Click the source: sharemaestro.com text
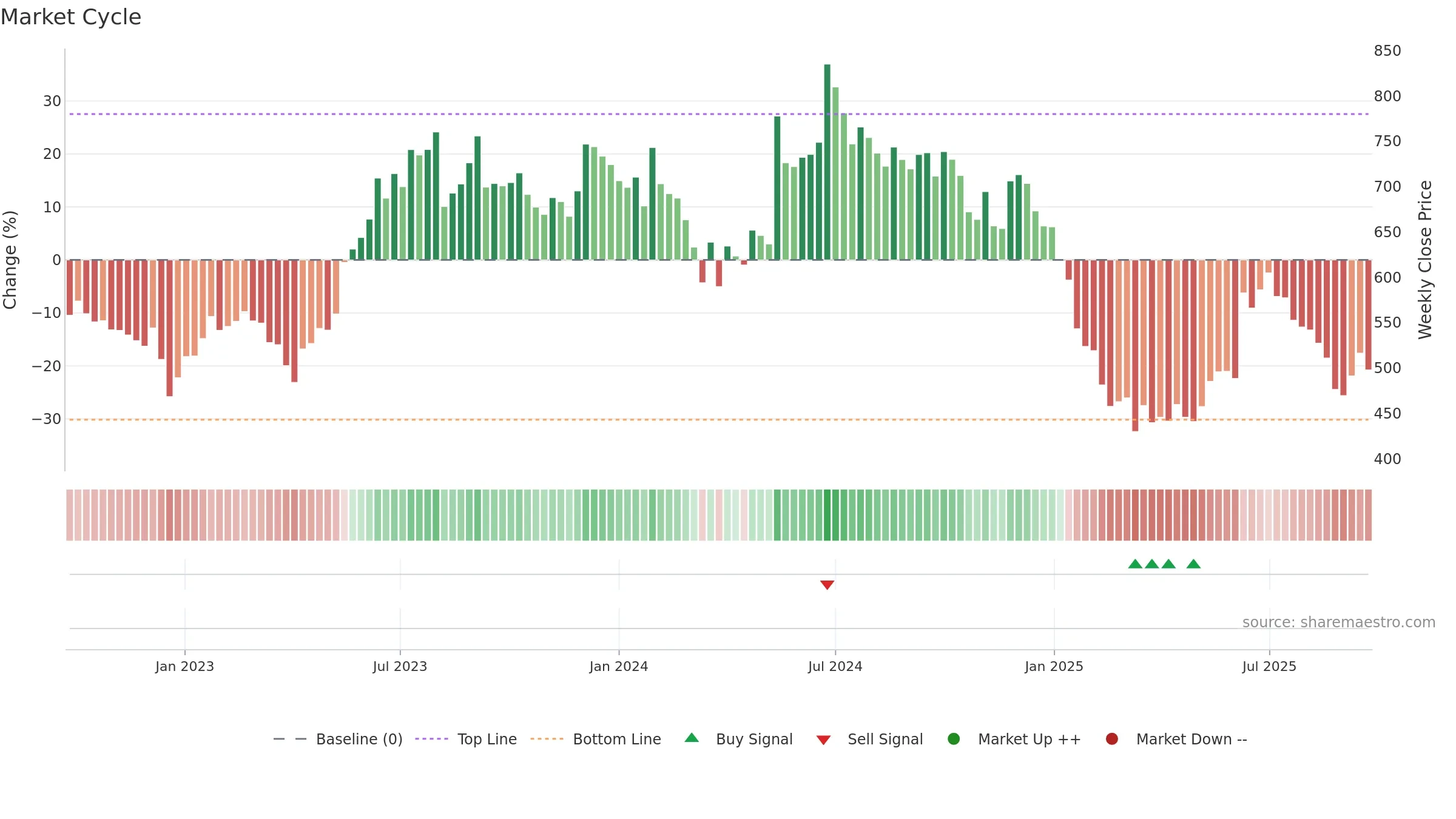The image size is (1456, 819). coord(1339,622)
